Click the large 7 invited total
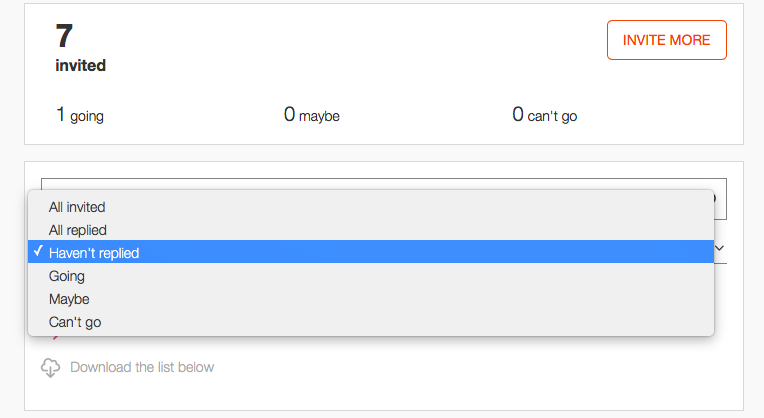The height and width of the screenshot is (418, 764). (64, 36)
